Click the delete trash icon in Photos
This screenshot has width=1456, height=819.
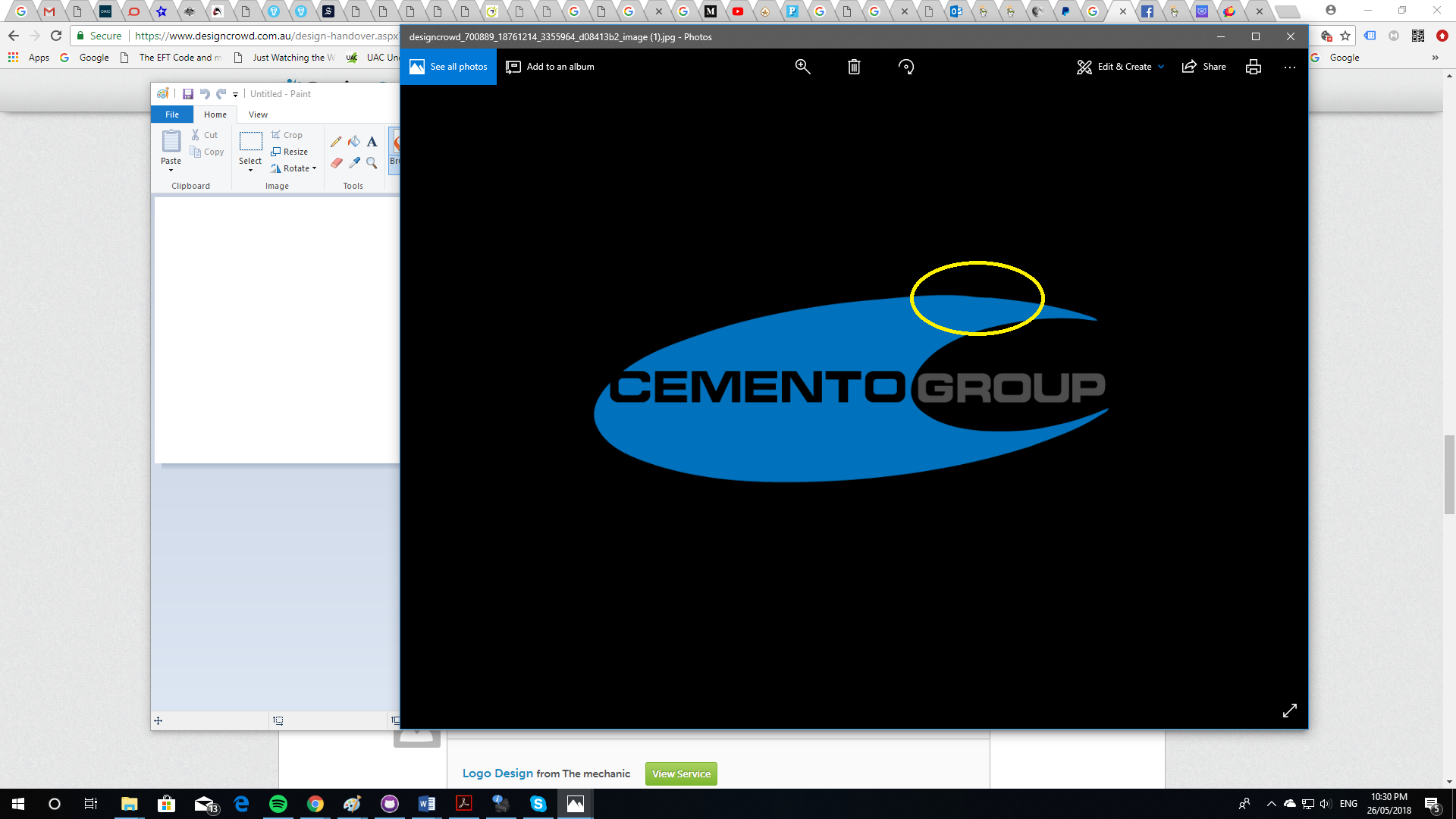pos(854,67)
